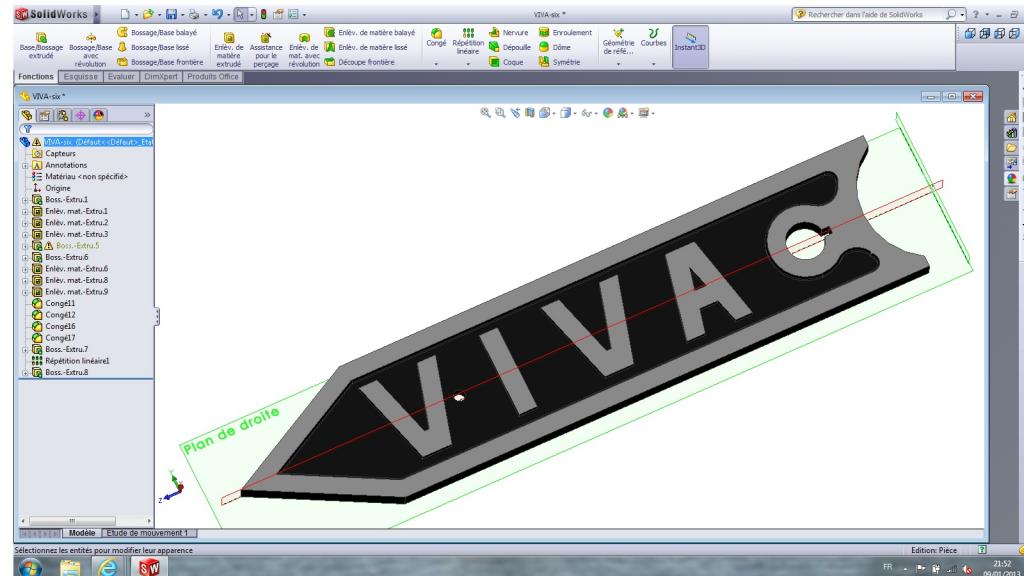Image resolution: width=1024 pixels, height=576 pixels.
Task: Open FeatureManager design tree tab icon
Action: coord(27,115)
